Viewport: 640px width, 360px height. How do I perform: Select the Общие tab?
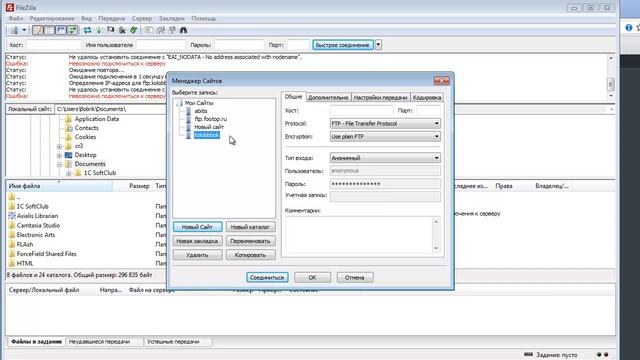click(293, 97)
